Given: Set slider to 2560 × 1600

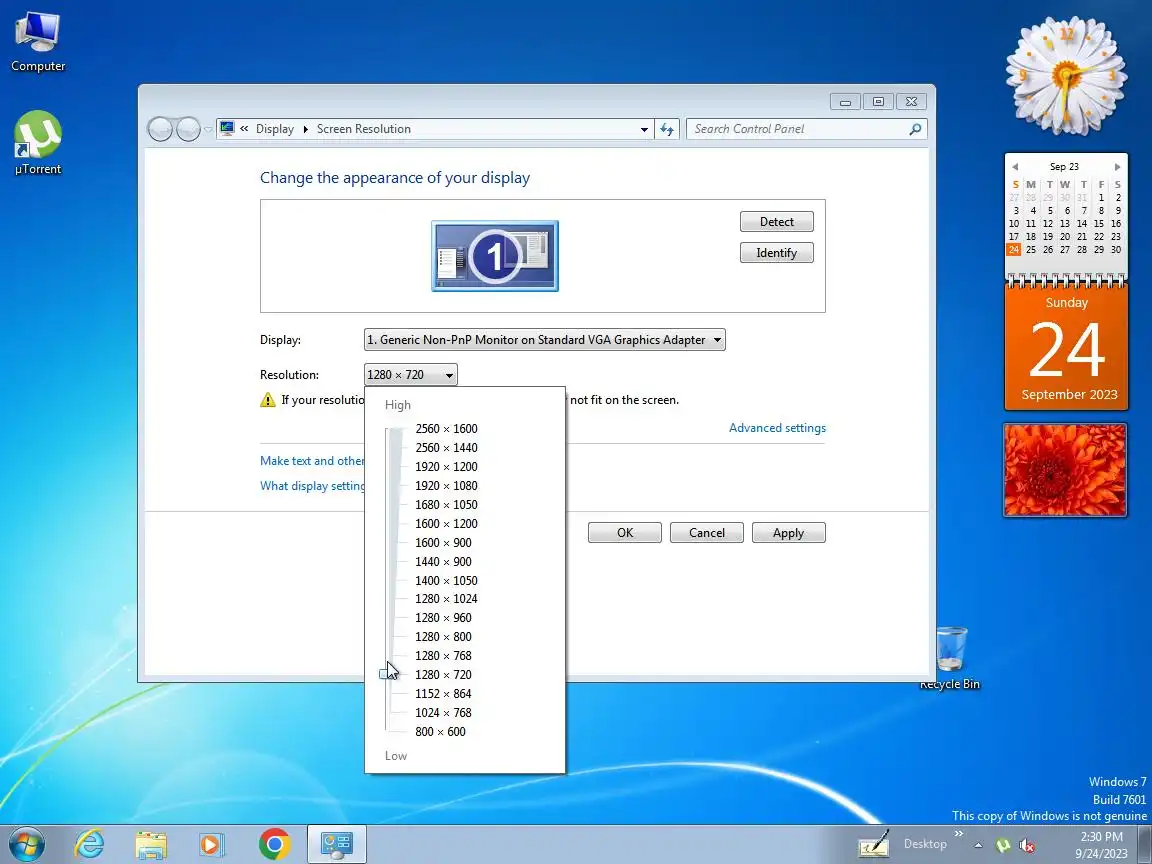Looking at the screenshot, I should point(446,428).
